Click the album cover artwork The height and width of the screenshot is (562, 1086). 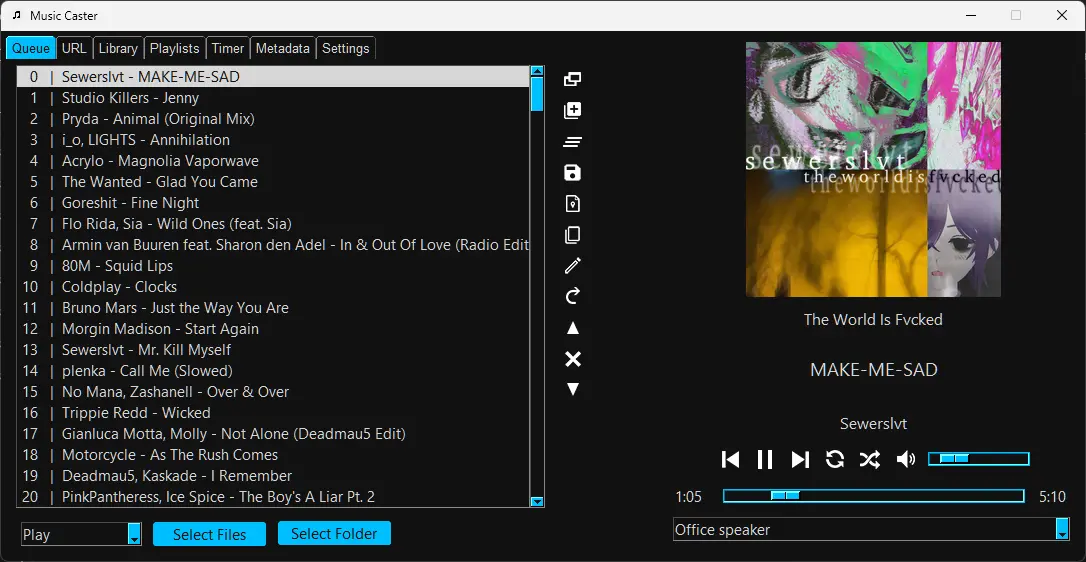click(x=873, y=169)
